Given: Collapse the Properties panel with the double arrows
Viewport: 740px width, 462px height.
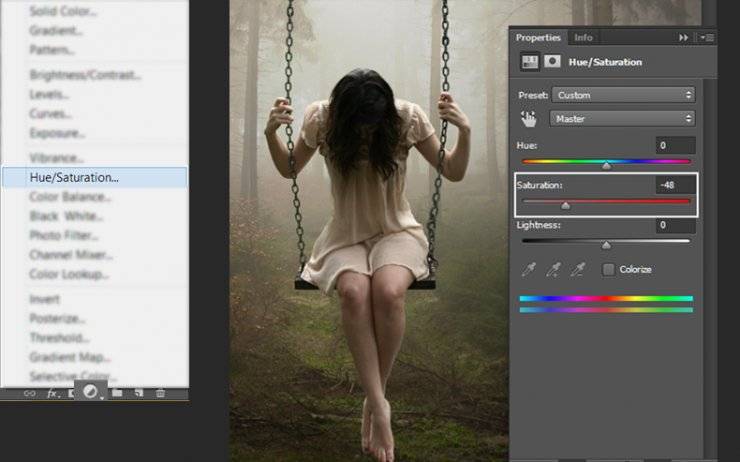Looking at the screenshot, I should tap(683, 37).
